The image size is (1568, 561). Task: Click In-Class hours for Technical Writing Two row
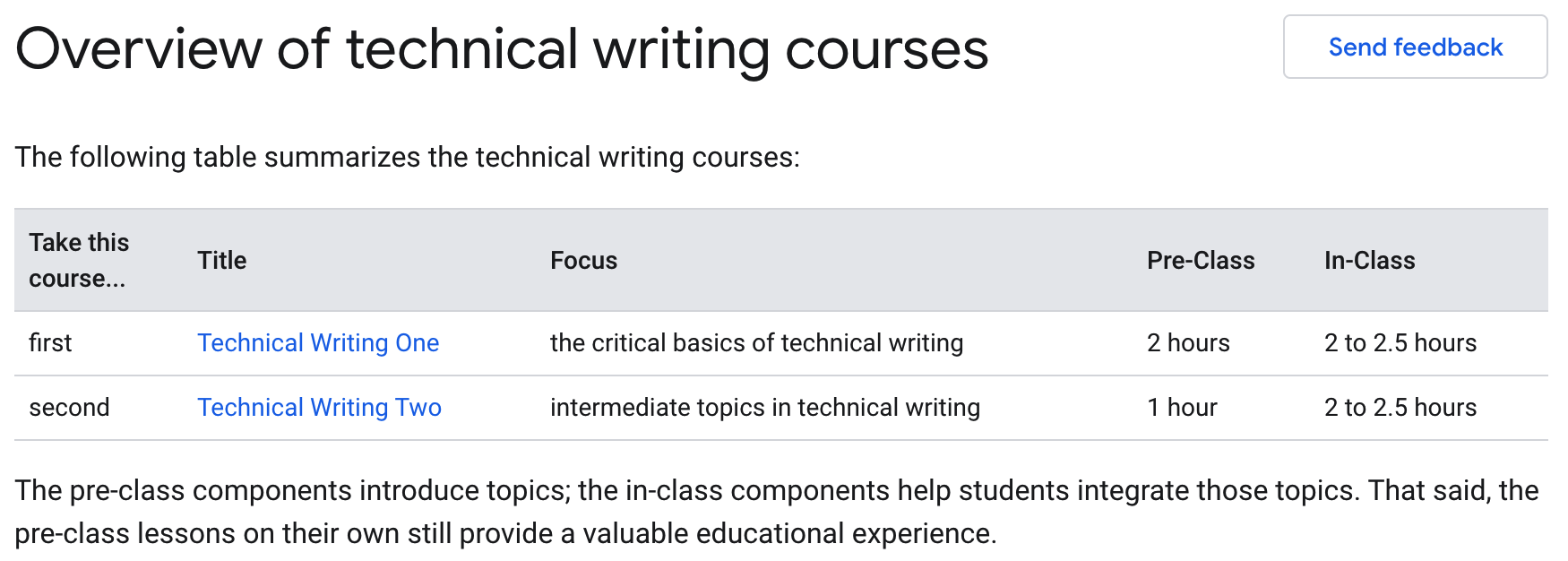coord(1400,408)
